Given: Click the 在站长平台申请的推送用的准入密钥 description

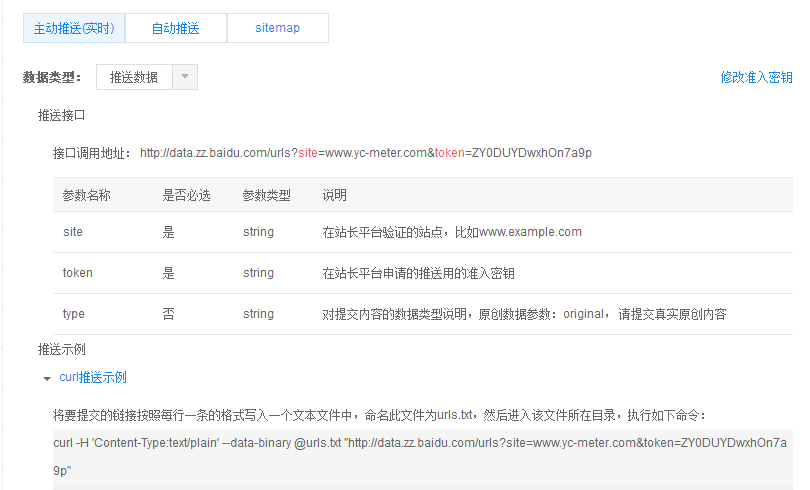Looking at the screenshot, I should click(x=418, y=273).
